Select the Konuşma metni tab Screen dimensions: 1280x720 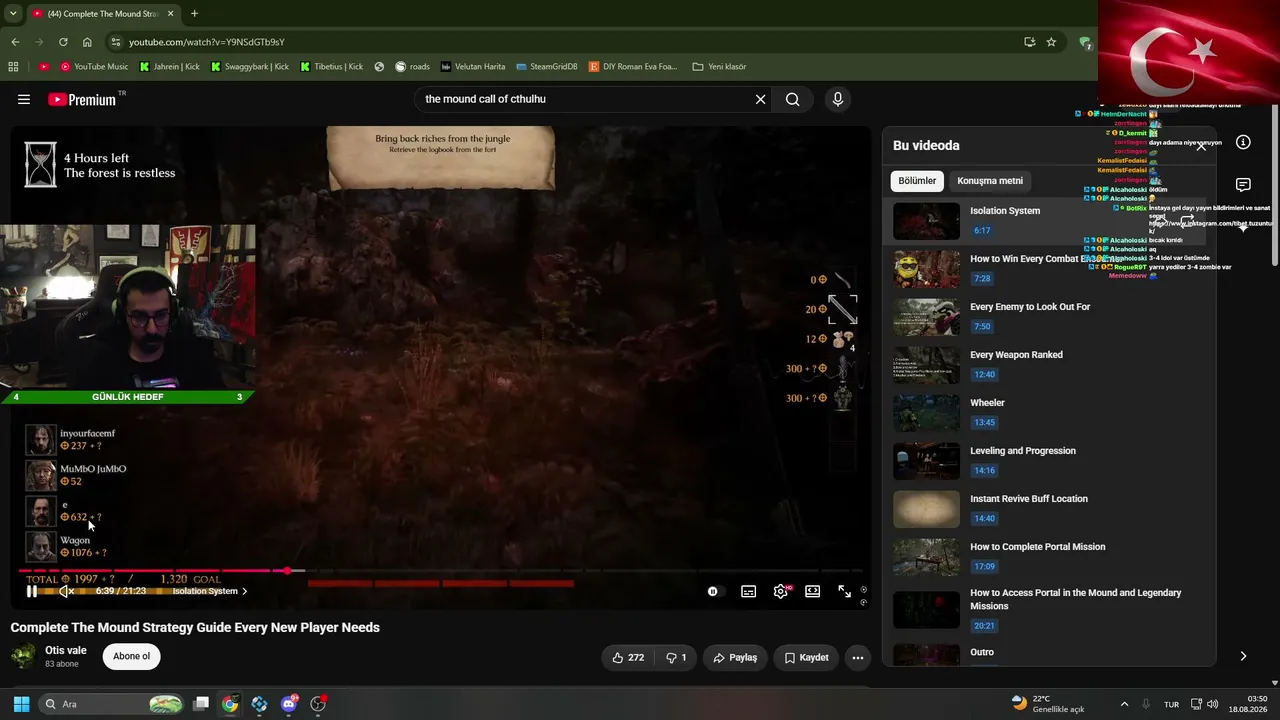pos(990,181)
